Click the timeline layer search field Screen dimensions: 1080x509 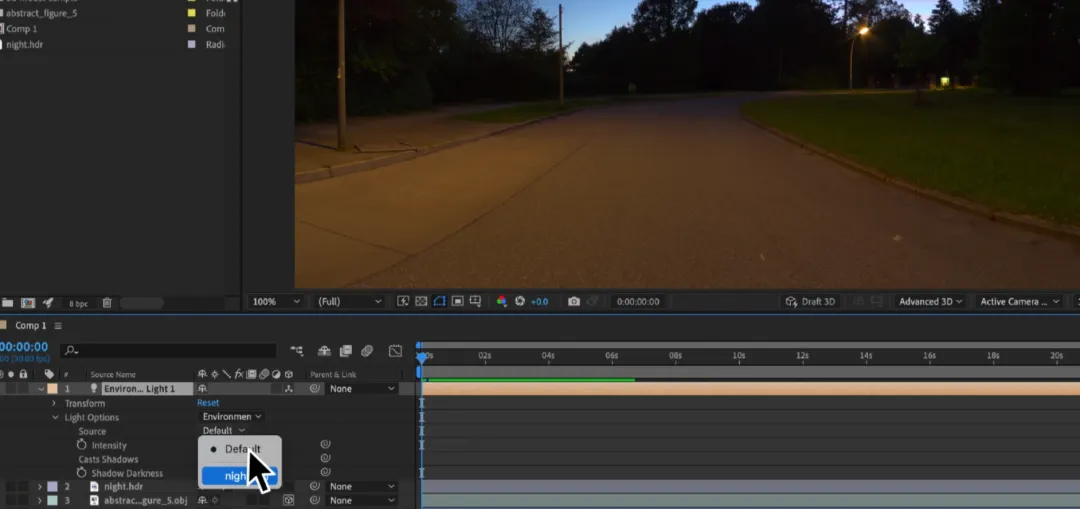click(168, 351)
